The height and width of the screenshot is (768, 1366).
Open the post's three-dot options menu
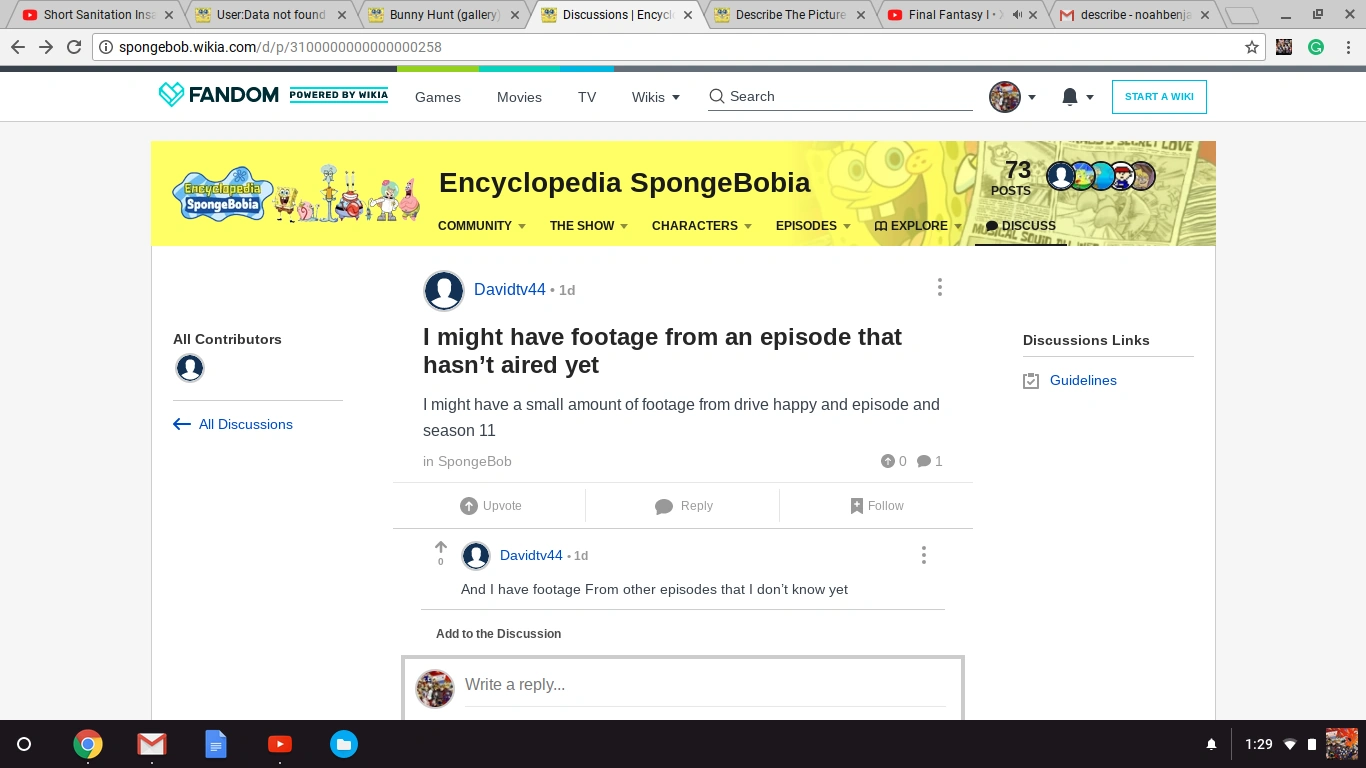[939, 288]
